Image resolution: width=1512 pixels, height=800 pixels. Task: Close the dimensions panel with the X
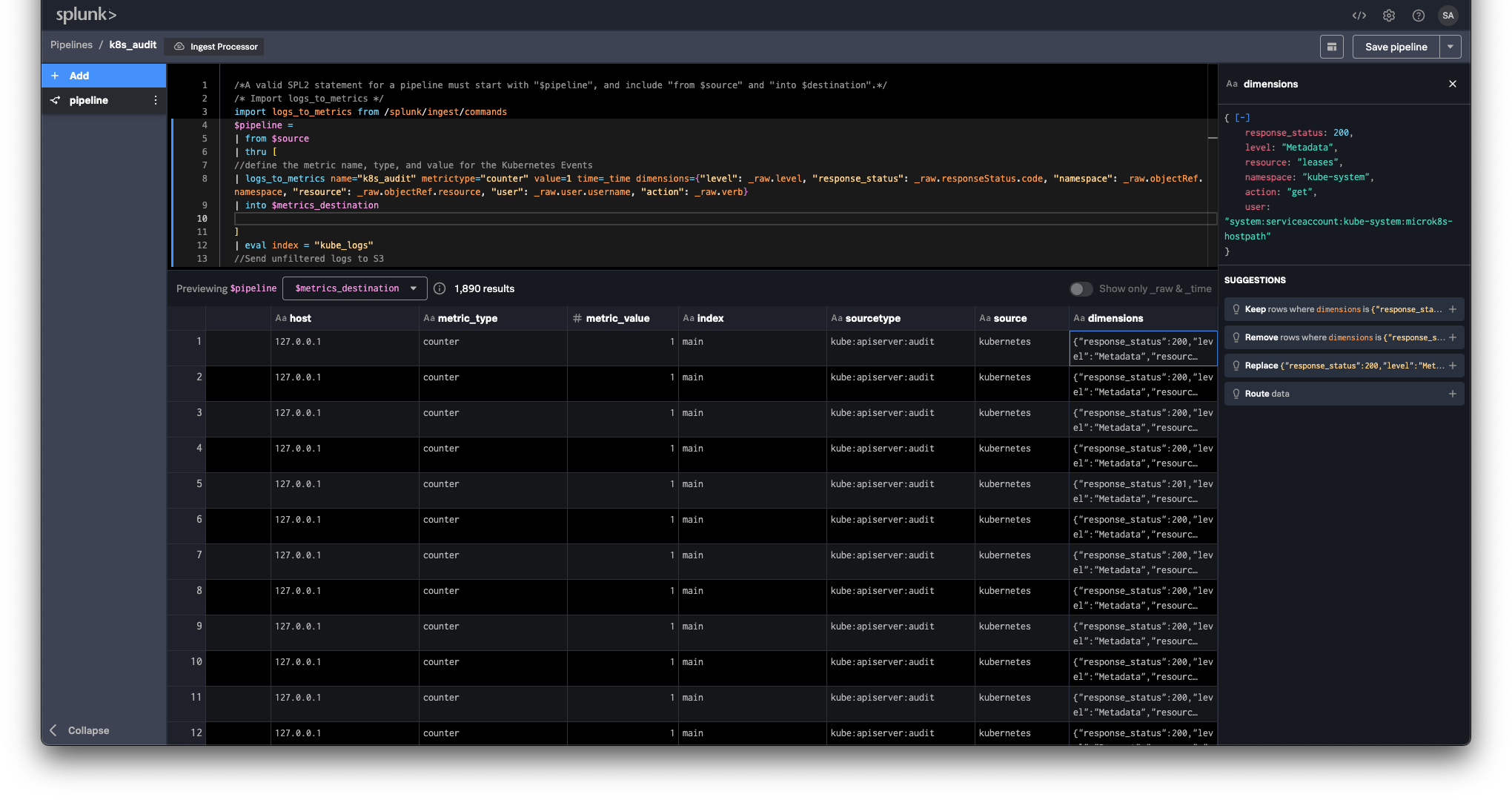pyautogui.click(x=1452, y=84)
